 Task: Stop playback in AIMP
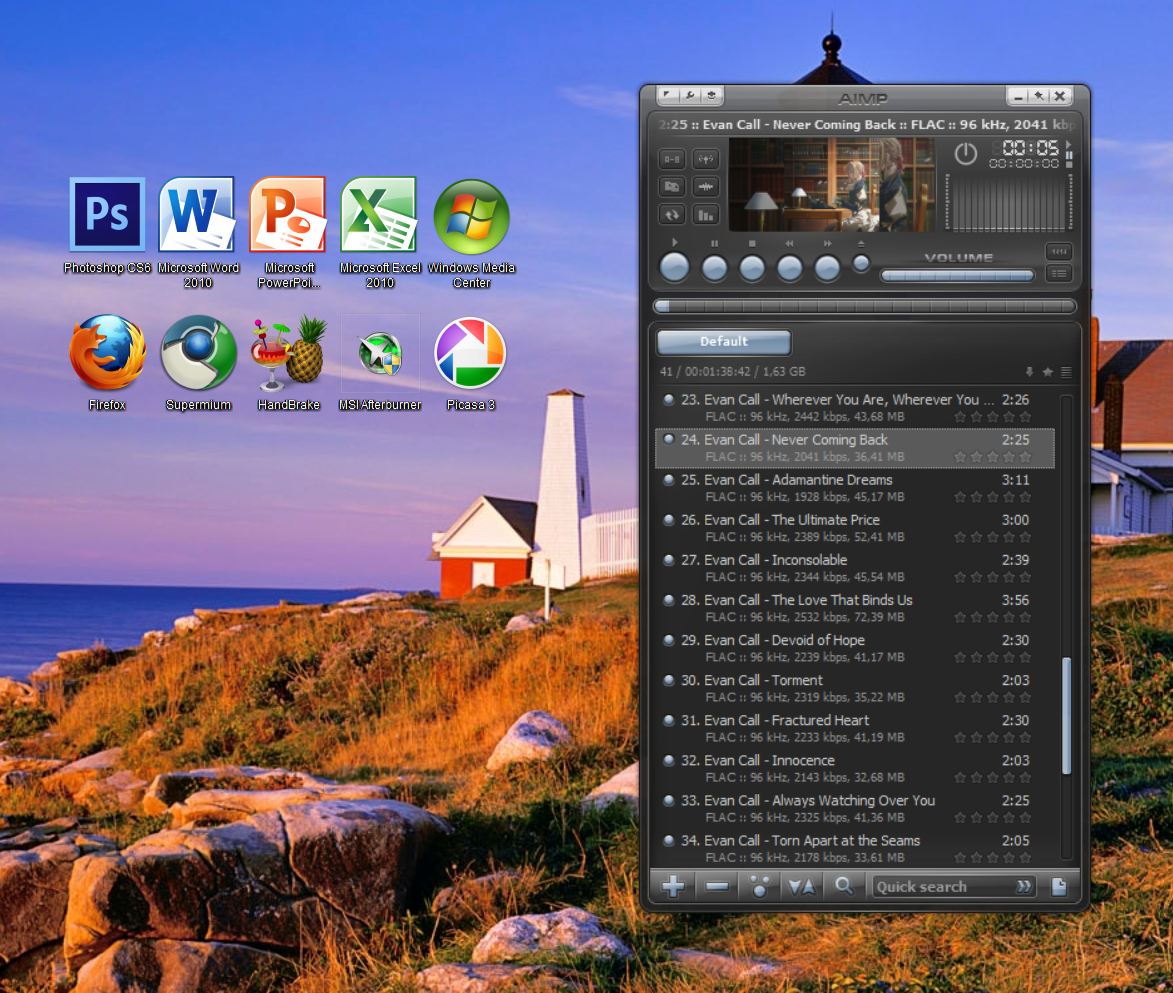coord(752,268)
